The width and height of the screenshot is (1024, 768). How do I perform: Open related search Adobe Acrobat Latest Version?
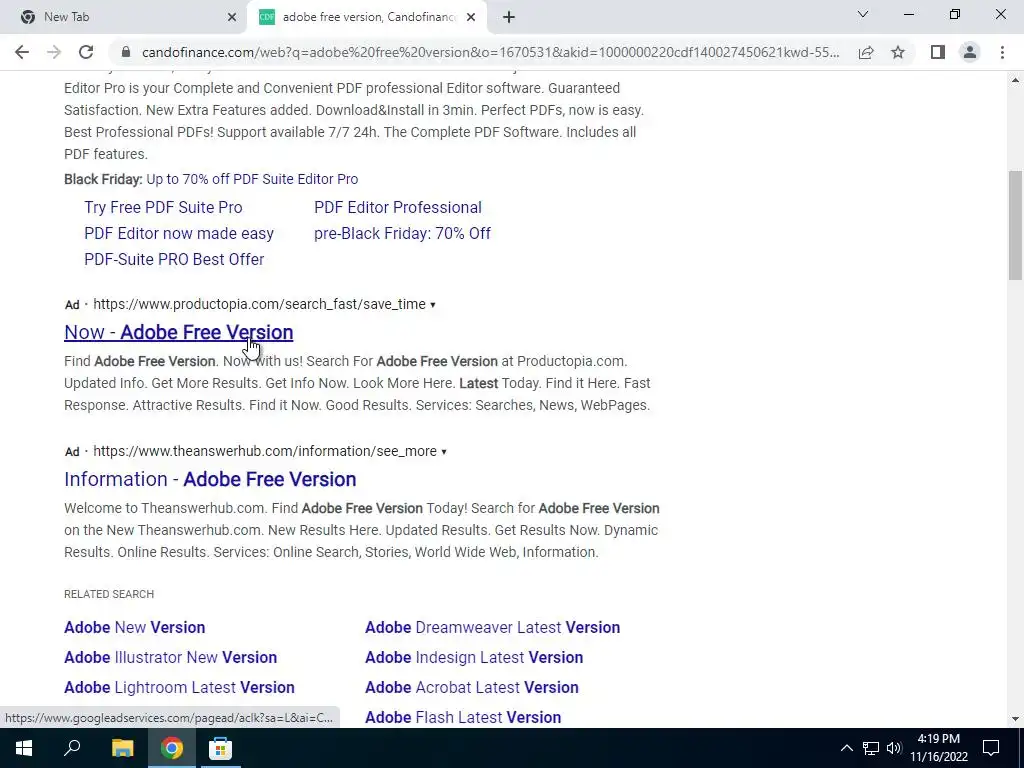click(472, 687)
